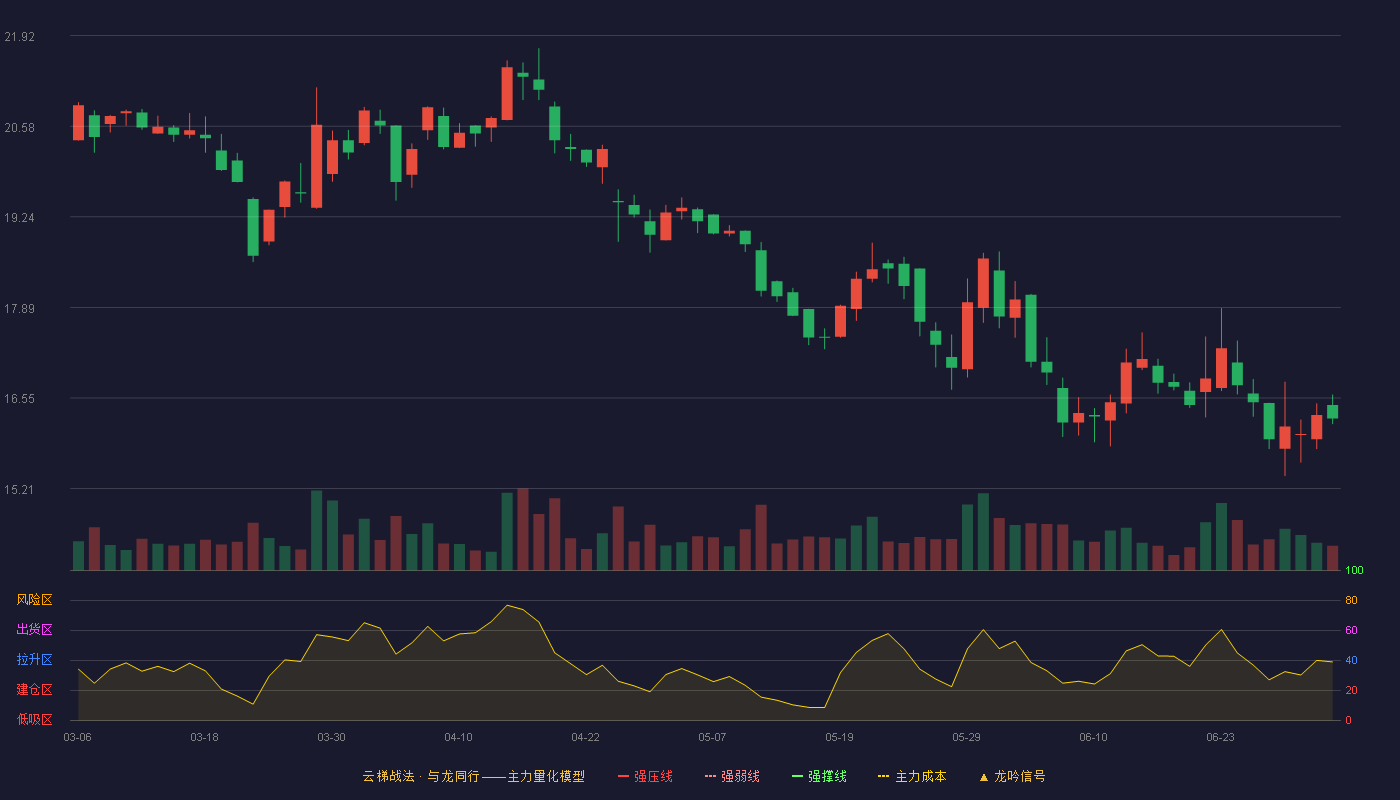Image resolution: width=1400 pixels, height=800 pixels.
Task: Click the 05-07 date label
Action: click(x=712, y=737)
